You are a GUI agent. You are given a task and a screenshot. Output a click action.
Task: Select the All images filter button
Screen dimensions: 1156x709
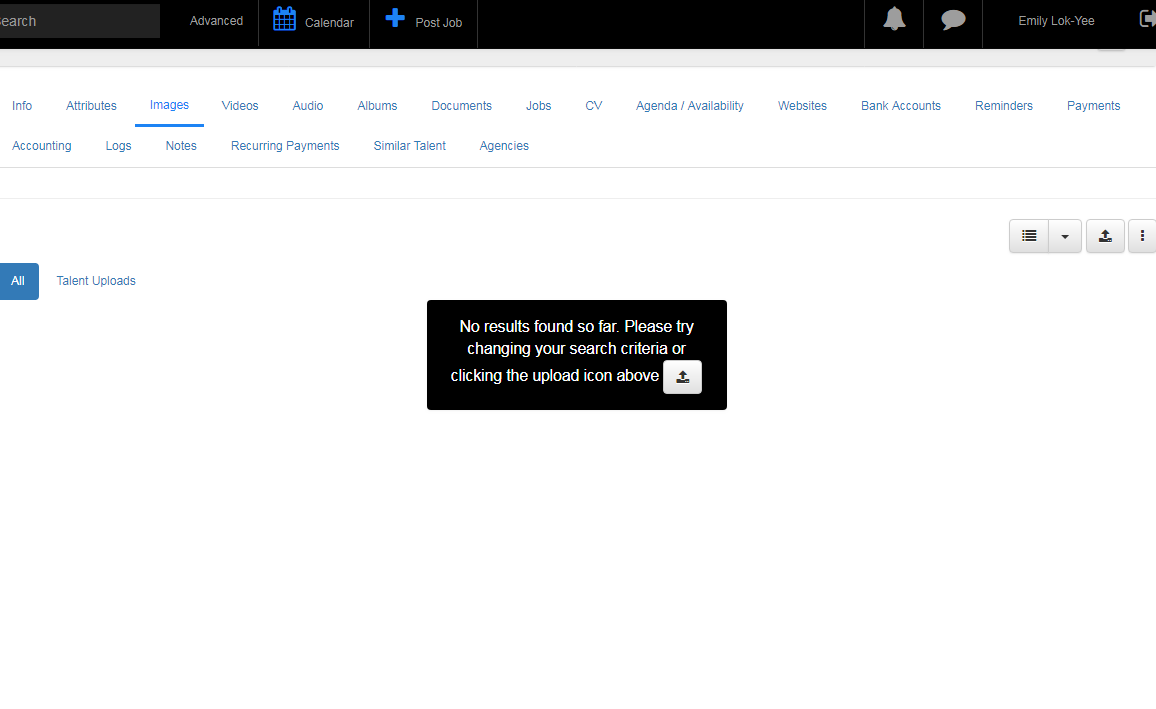pos(18,281)
